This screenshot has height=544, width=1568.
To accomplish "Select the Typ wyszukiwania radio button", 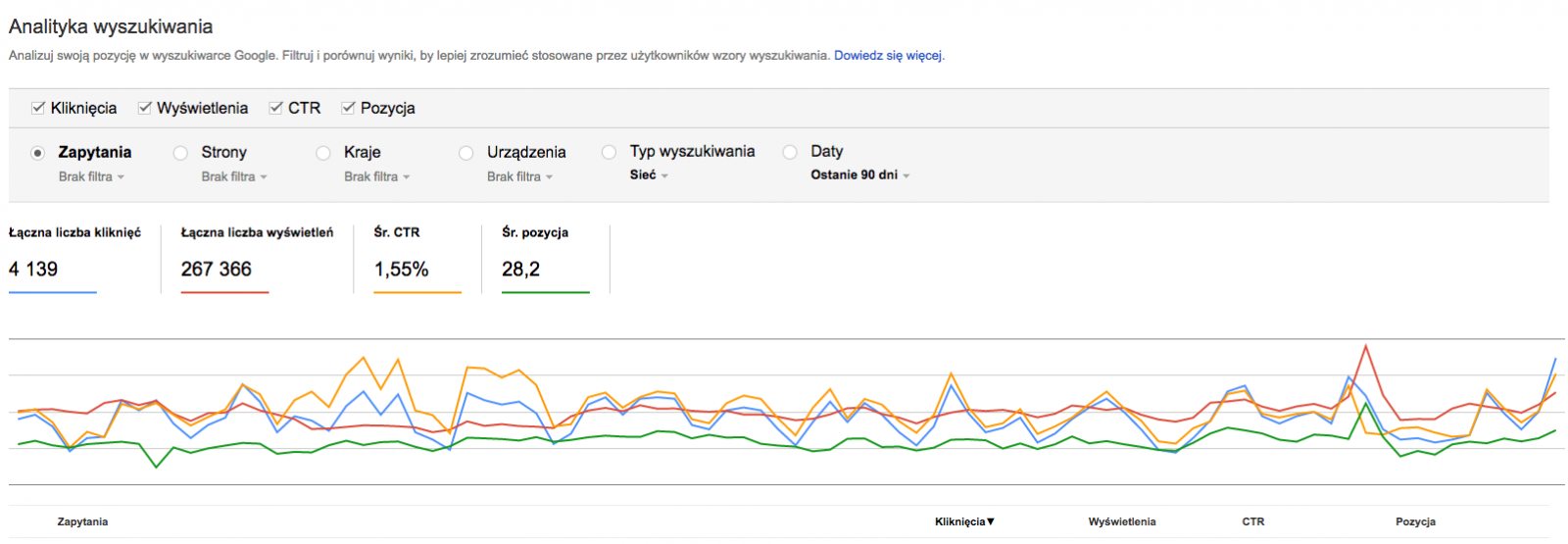I will pyautogui.click(x=610, y=152).
